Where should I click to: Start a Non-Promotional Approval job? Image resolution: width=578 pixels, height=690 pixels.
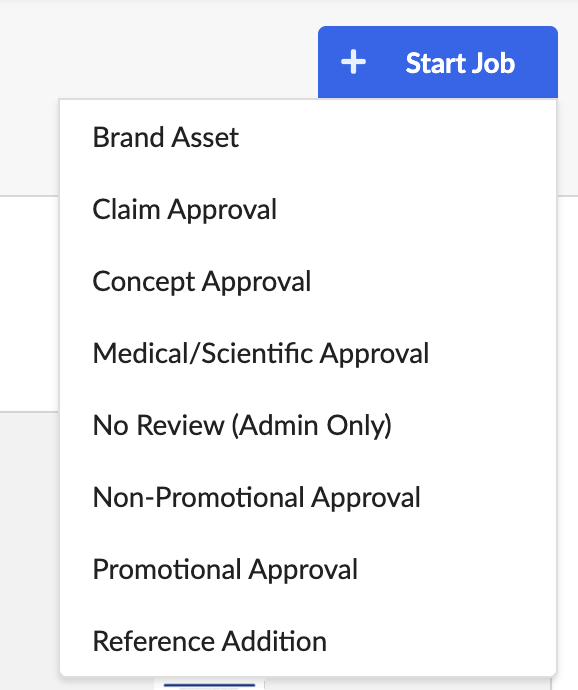point(308,497)
